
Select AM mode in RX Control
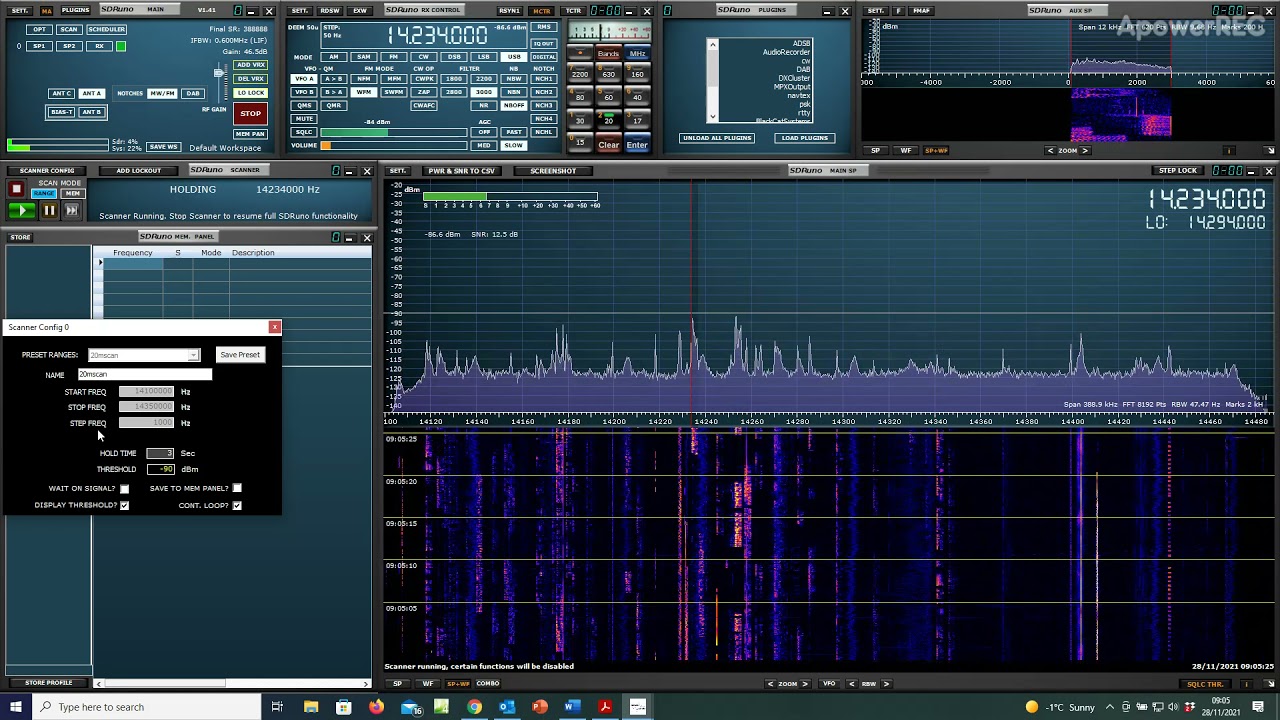[x=333, y=57]
